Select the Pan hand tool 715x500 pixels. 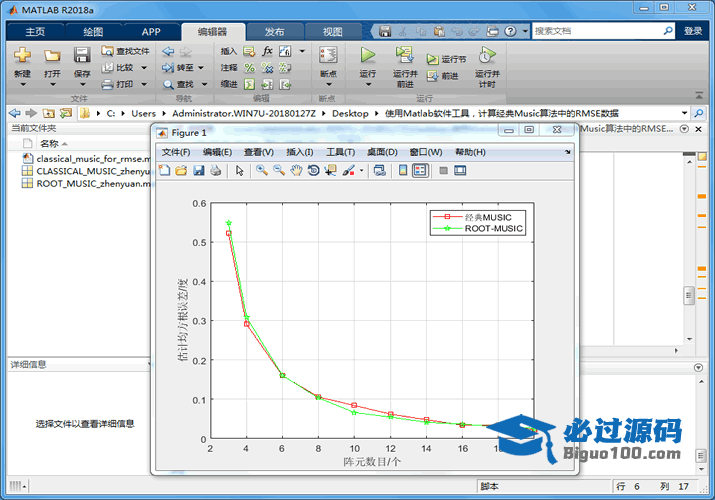[x=296, y=171]
